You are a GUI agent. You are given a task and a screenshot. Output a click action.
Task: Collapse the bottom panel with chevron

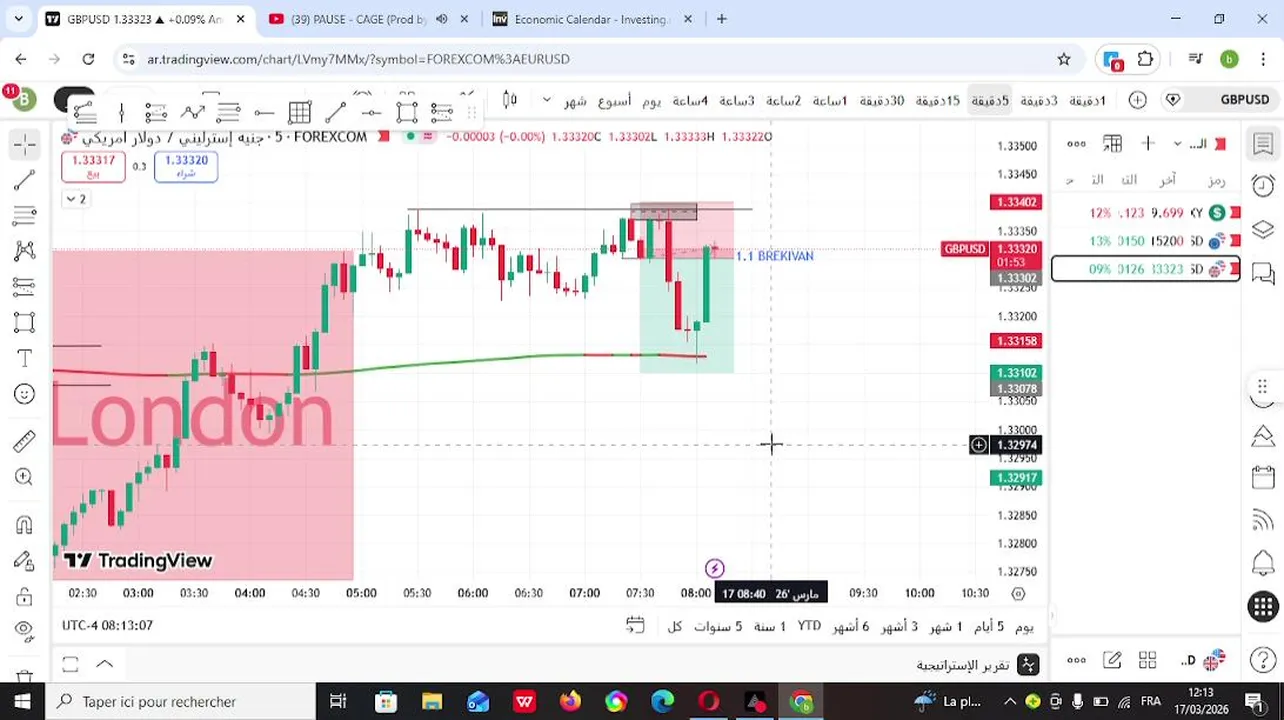pos(105,664)
